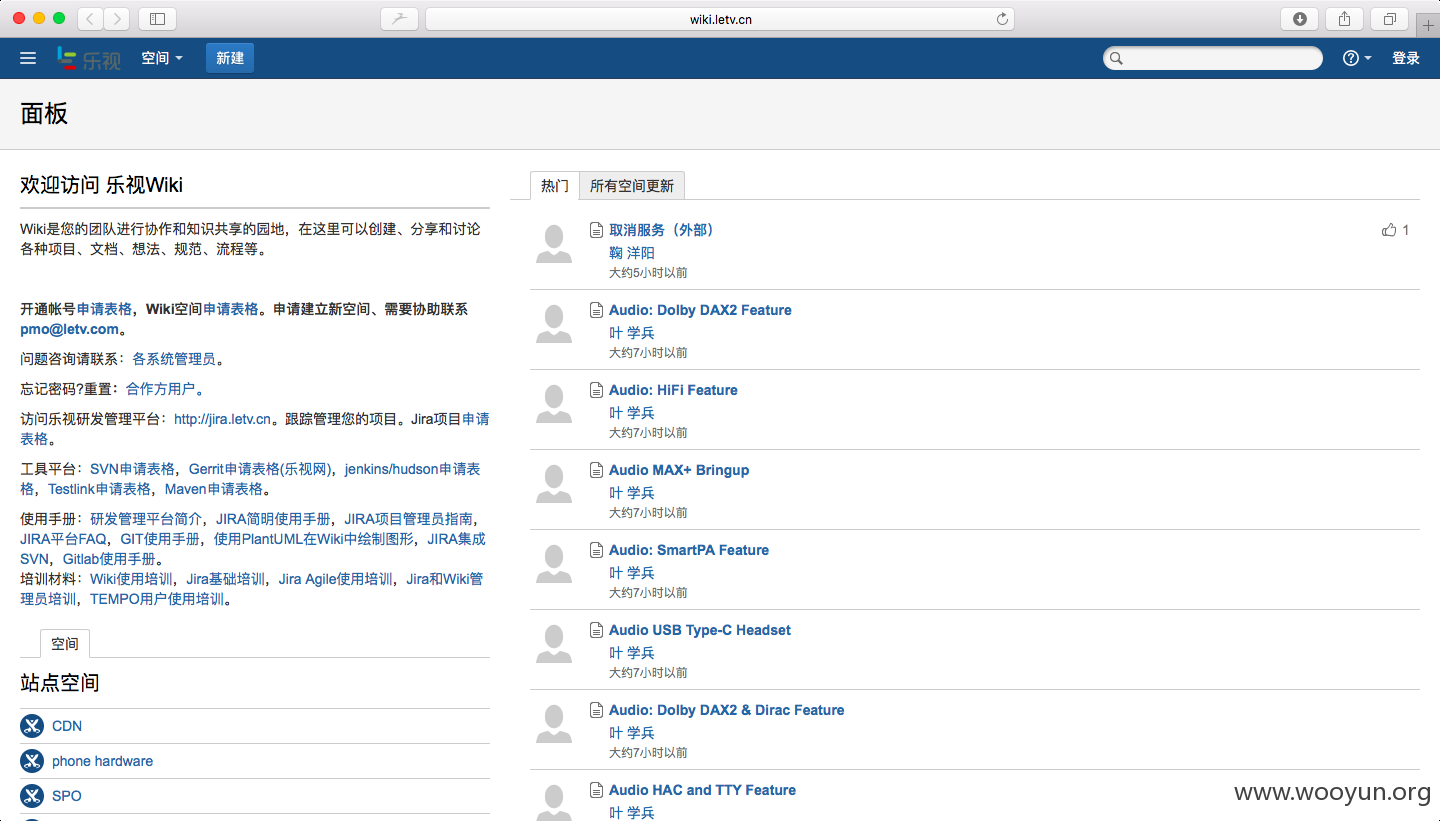
Task: Open the Jira基础培训 link
Action: (x=225, y=579)
